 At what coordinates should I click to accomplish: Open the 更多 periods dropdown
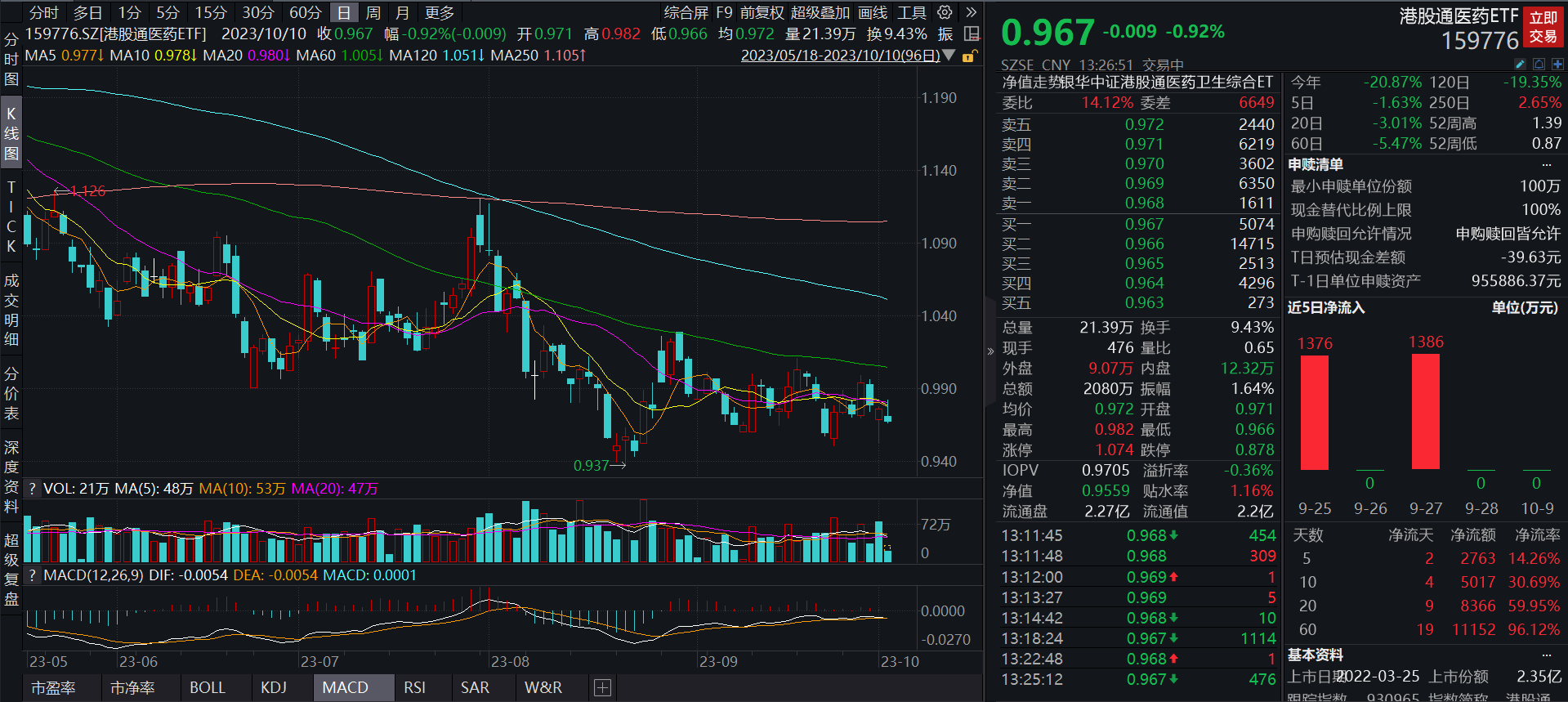[440, 12]
